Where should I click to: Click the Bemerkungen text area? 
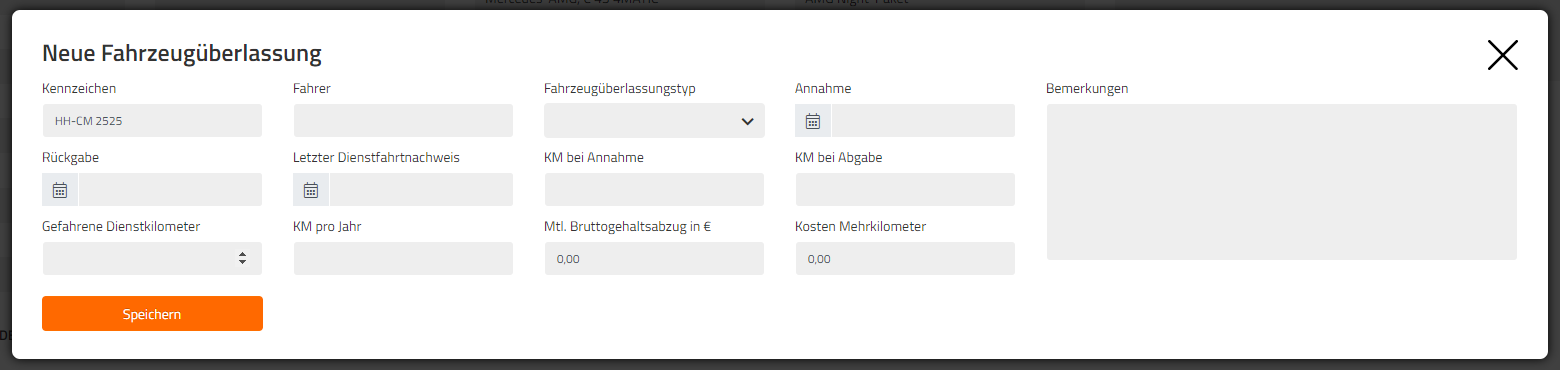tap(1281, 182)
